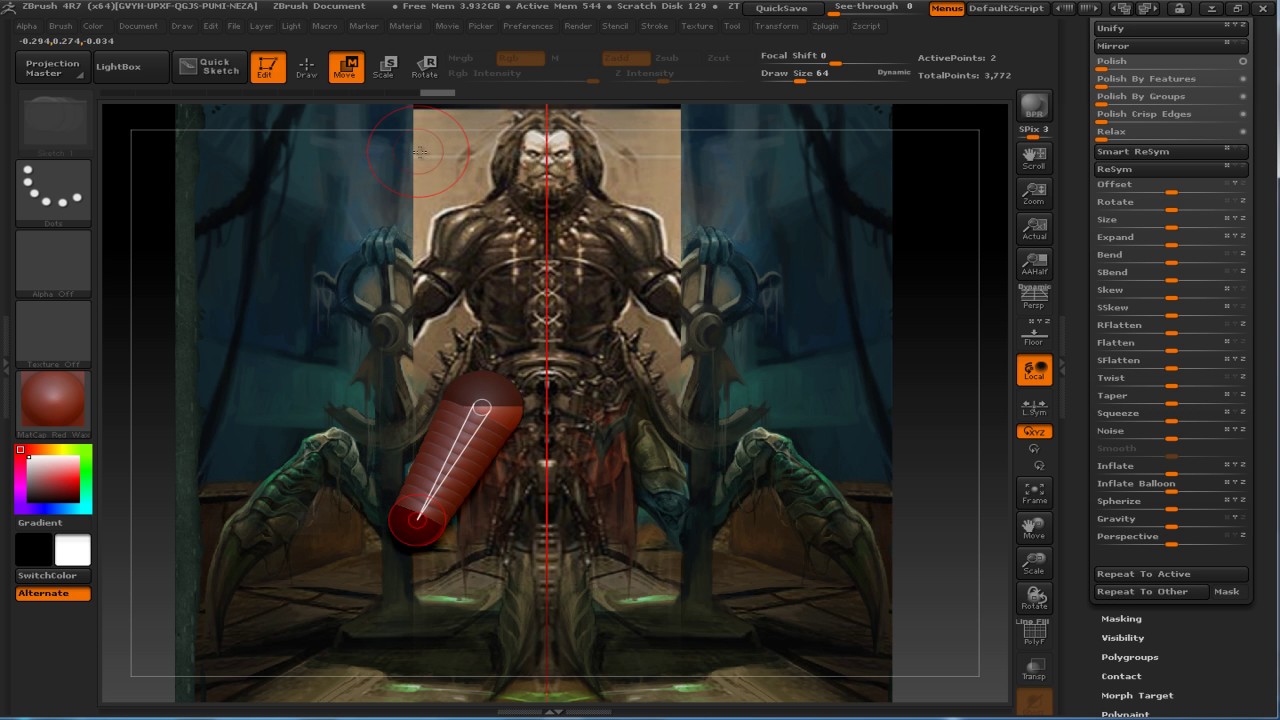
Task: Set Actual size view
Action: click(x=1034, y=228)
